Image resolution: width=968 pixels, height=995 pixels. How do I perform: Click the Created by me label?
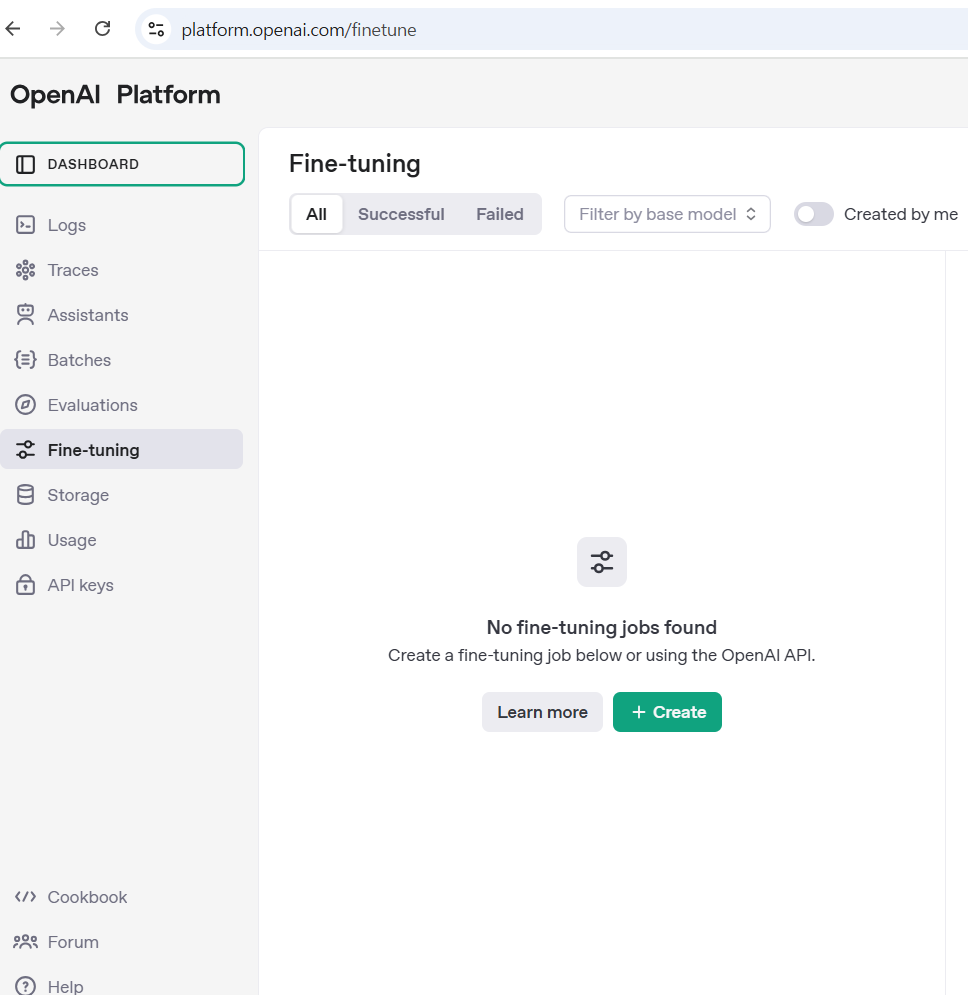pos(901,214)
